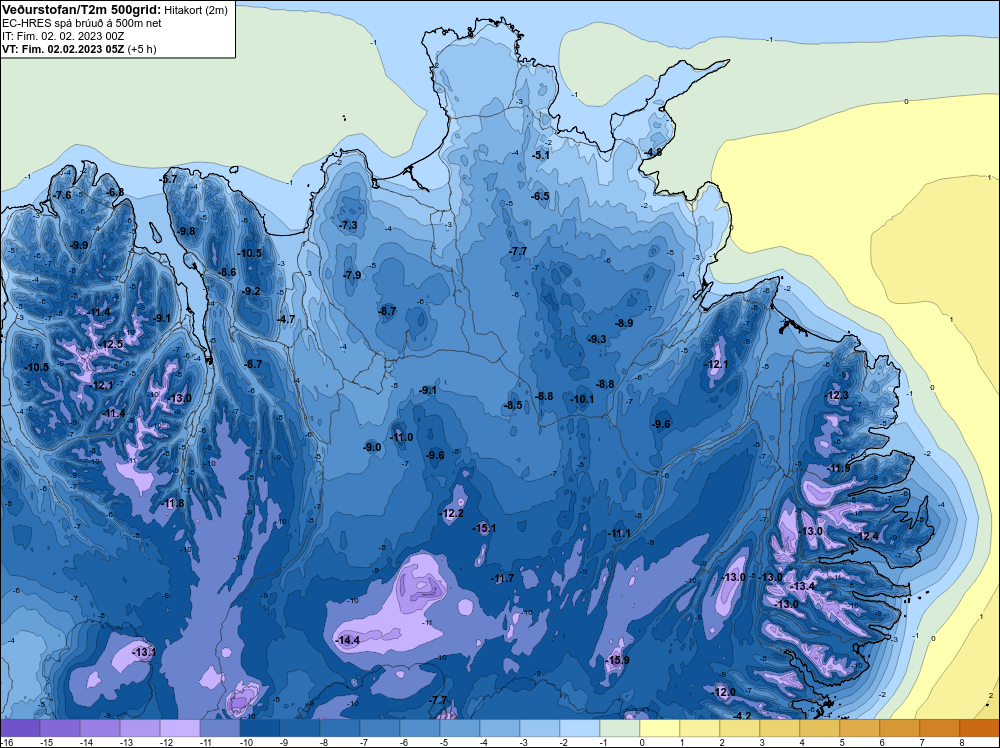Select the -11.1 temperature value
This screenshot has height=748, width=1000.
coord(619,534)
